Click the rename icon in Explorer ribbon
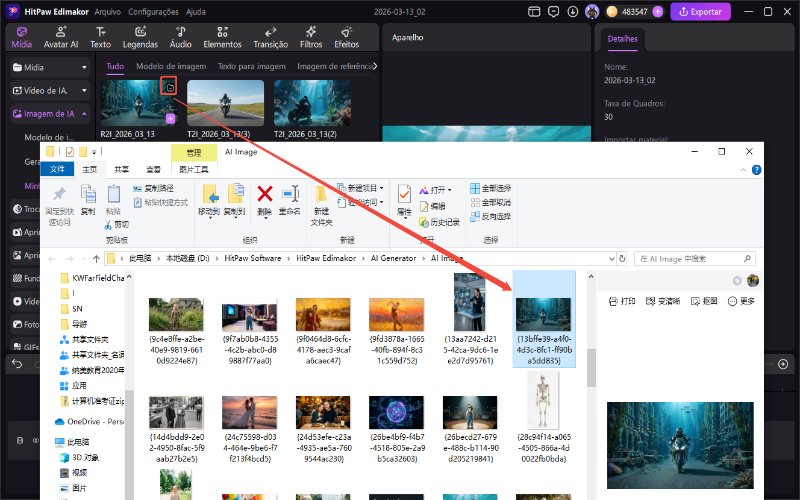800x500 pixels. pos(290,198)
